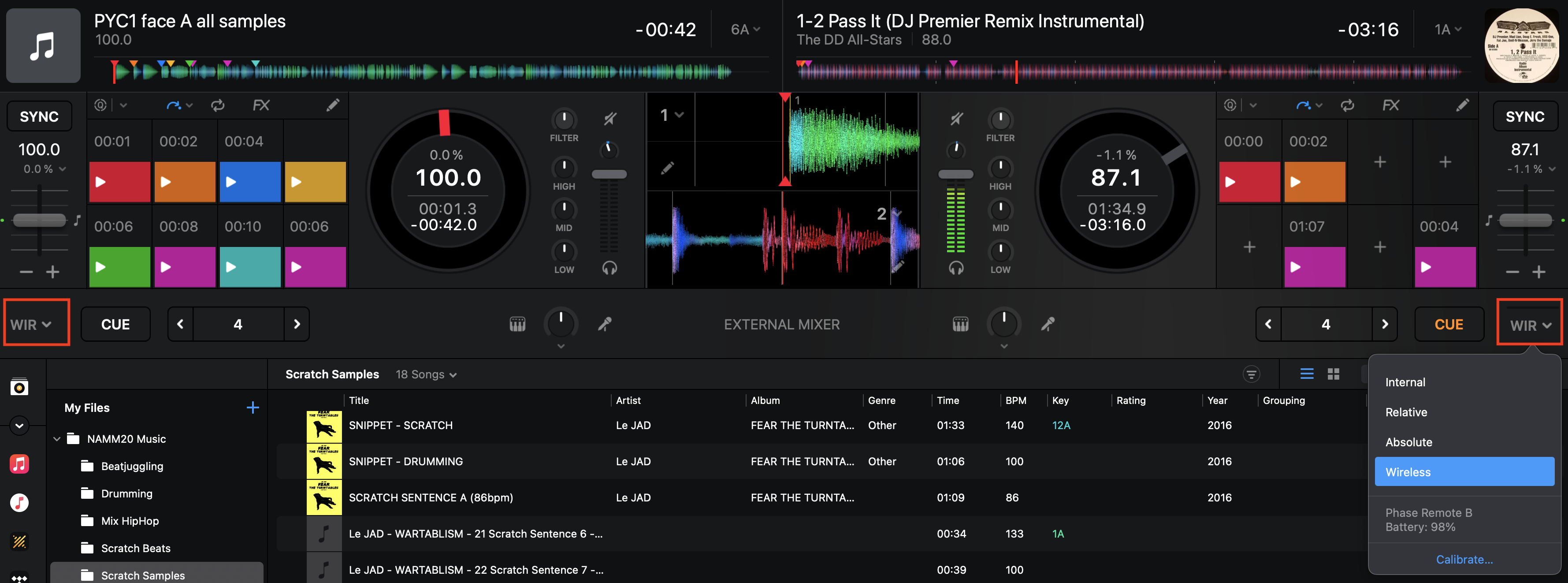
Task: Open 0.0 % pitch range dropdown on left deck
Action: (x=45, y=169)
